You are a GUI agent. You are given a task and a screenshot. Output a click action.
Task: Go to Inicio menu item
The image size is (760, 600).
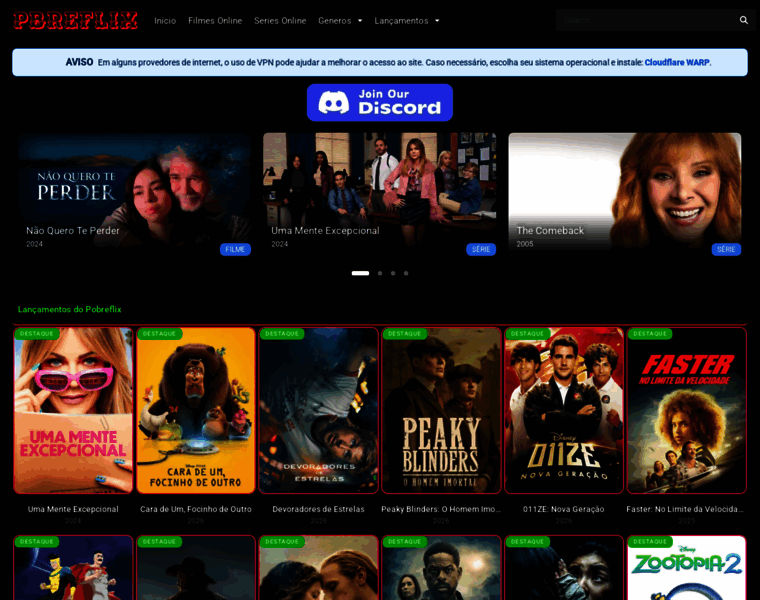[165, 20]
